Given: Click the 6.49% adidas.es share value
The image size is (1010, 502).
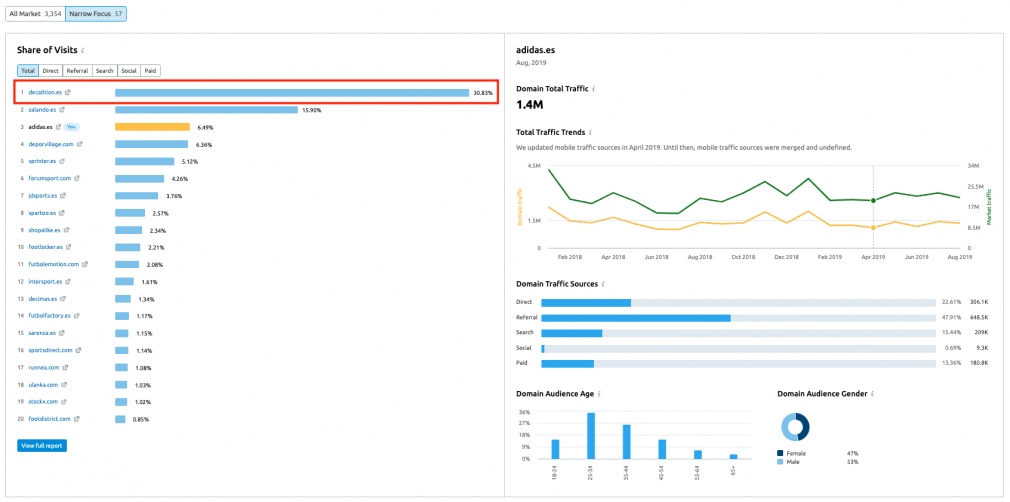Looking at the screenshot, I should 205,128.
